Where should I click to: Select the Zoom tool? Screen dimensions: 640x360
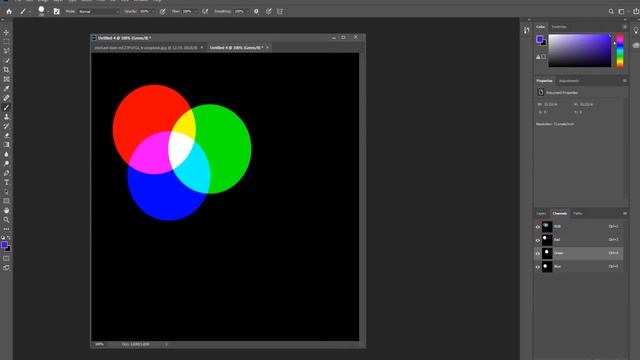click(6, 220)
